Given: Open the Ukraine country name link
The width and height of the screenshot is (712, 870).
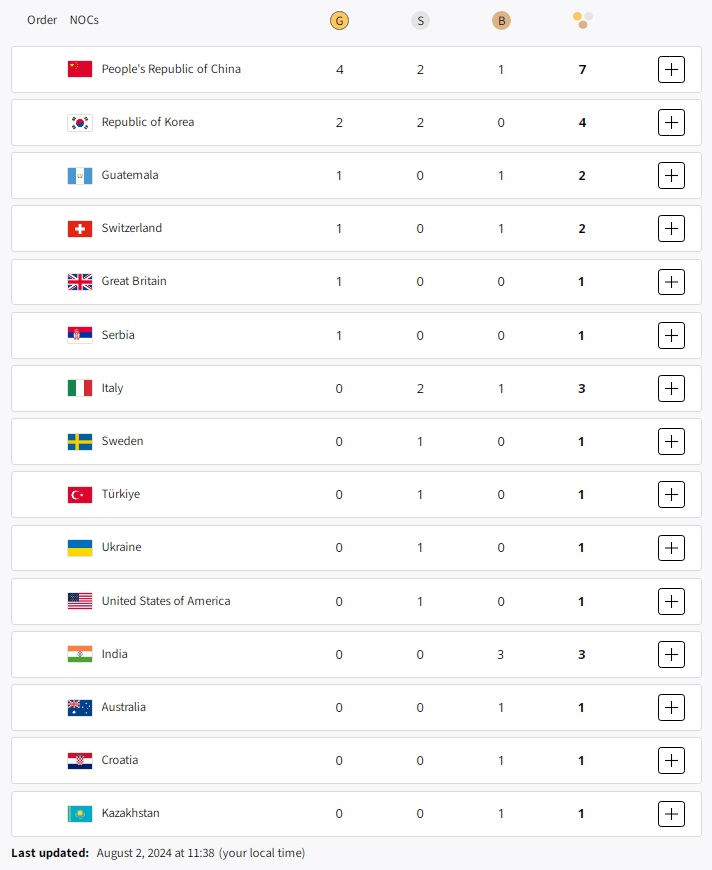Looking at the screenshot, I should (x=121, y=548).
